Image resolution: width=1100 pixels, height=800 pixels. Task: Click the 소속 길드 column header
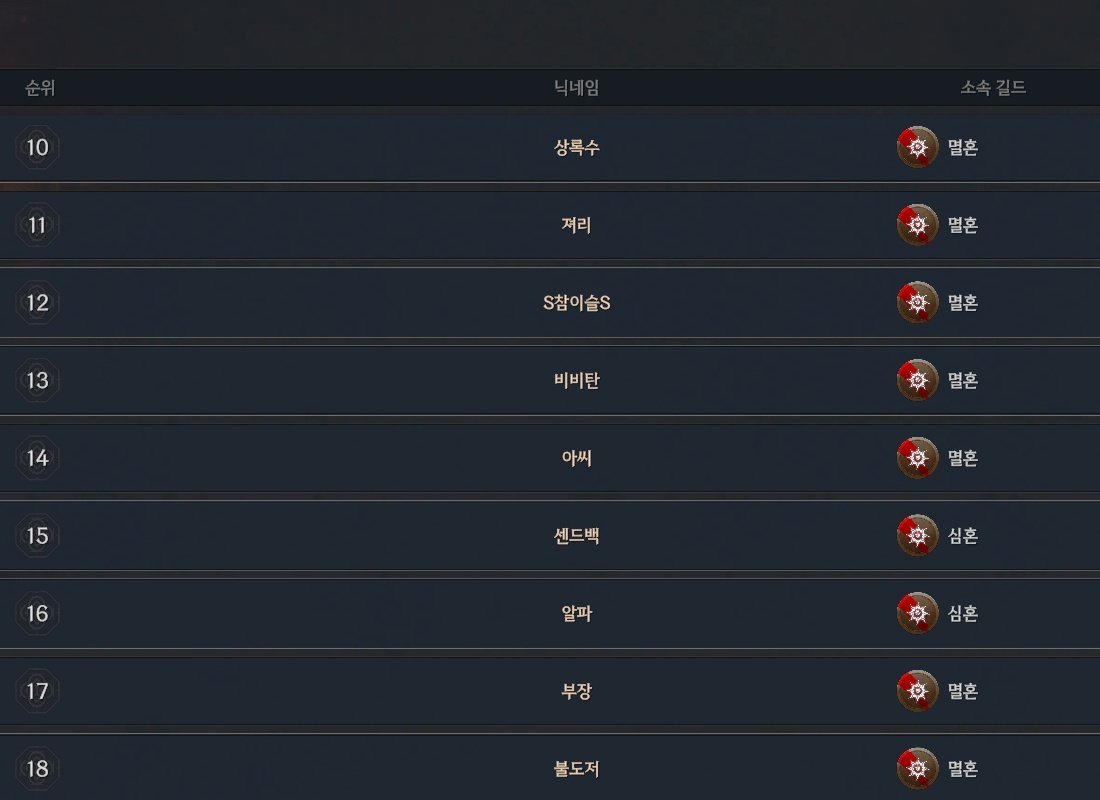993,88
